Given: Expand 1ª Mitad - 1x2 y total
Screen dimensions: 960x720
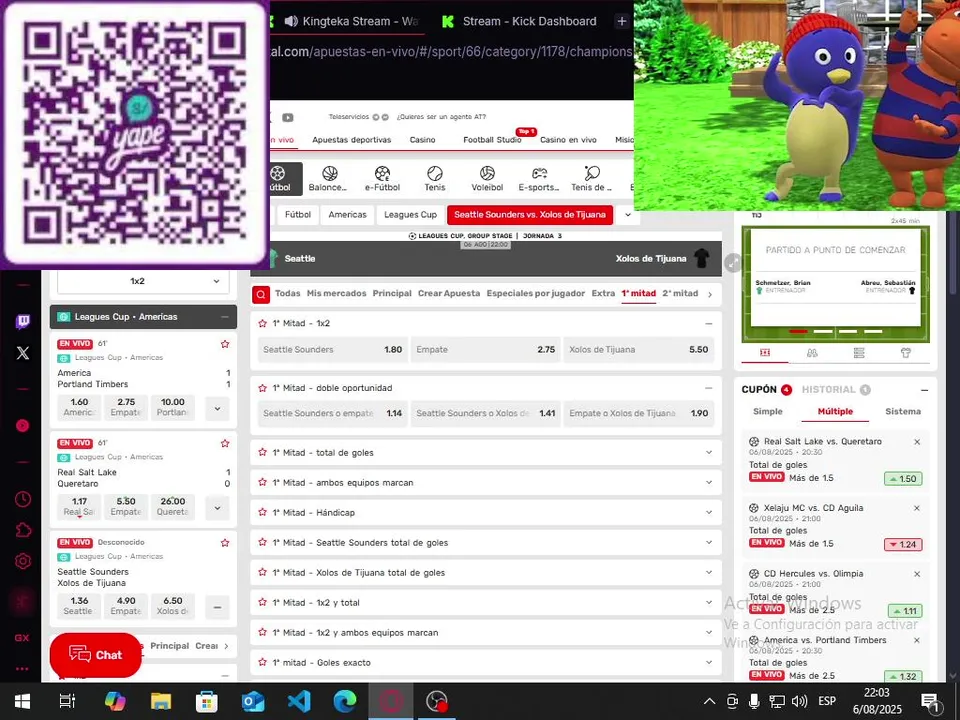Looking at the screenshot, I should [709, 602].
